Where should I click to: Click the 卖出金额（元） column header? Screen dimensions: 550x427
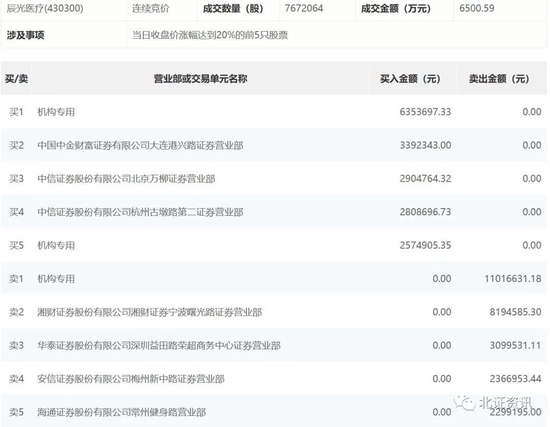click(x=499, y=79)
